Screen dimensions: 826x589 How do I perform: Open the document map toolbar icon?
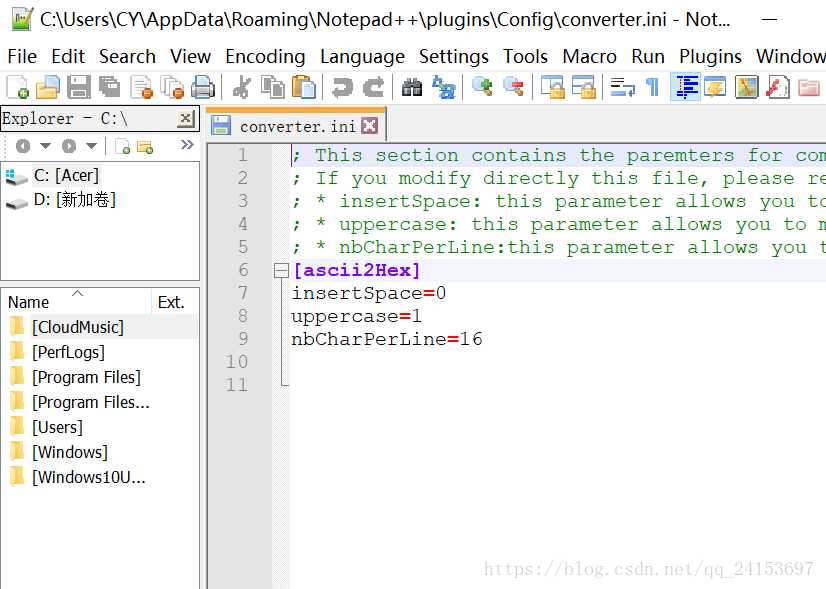tap(746, 87)
